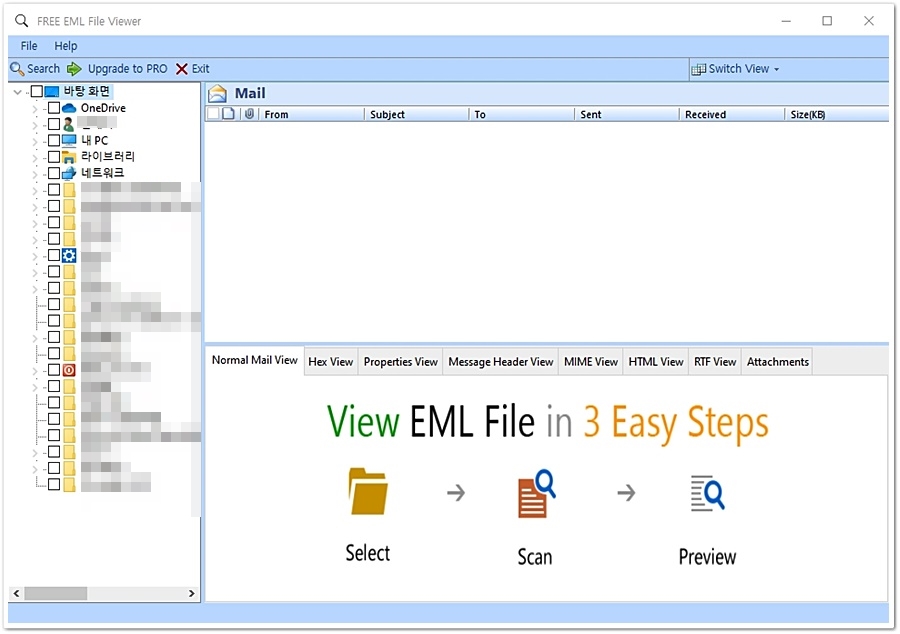The image size is (900, 634).
Task: Sort by the To column header
Action: pos(522,114)
